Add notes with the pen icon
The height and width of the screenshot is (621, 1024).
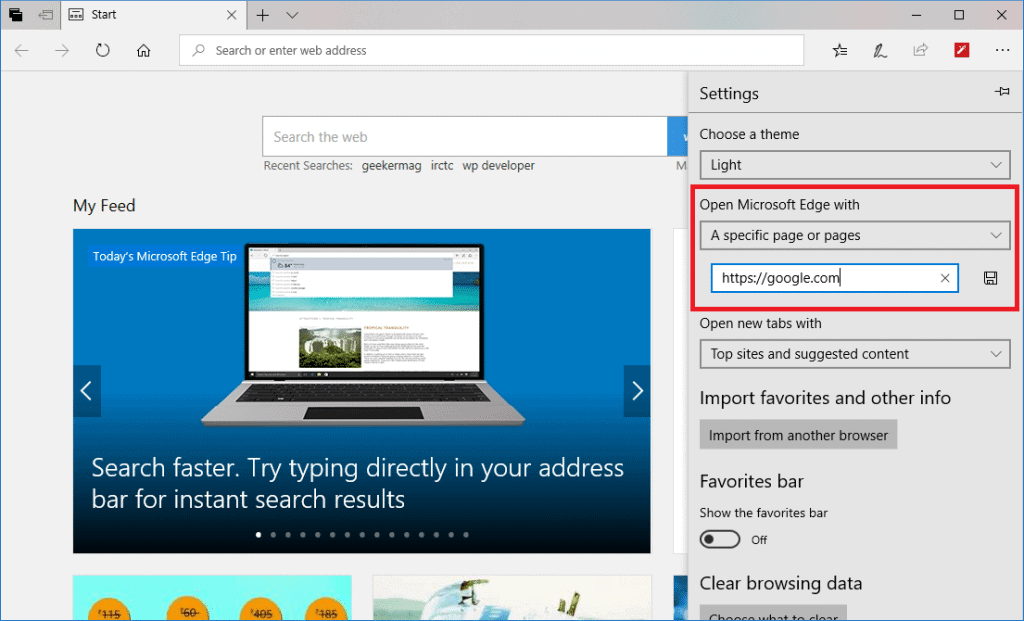tap(880, 50)
